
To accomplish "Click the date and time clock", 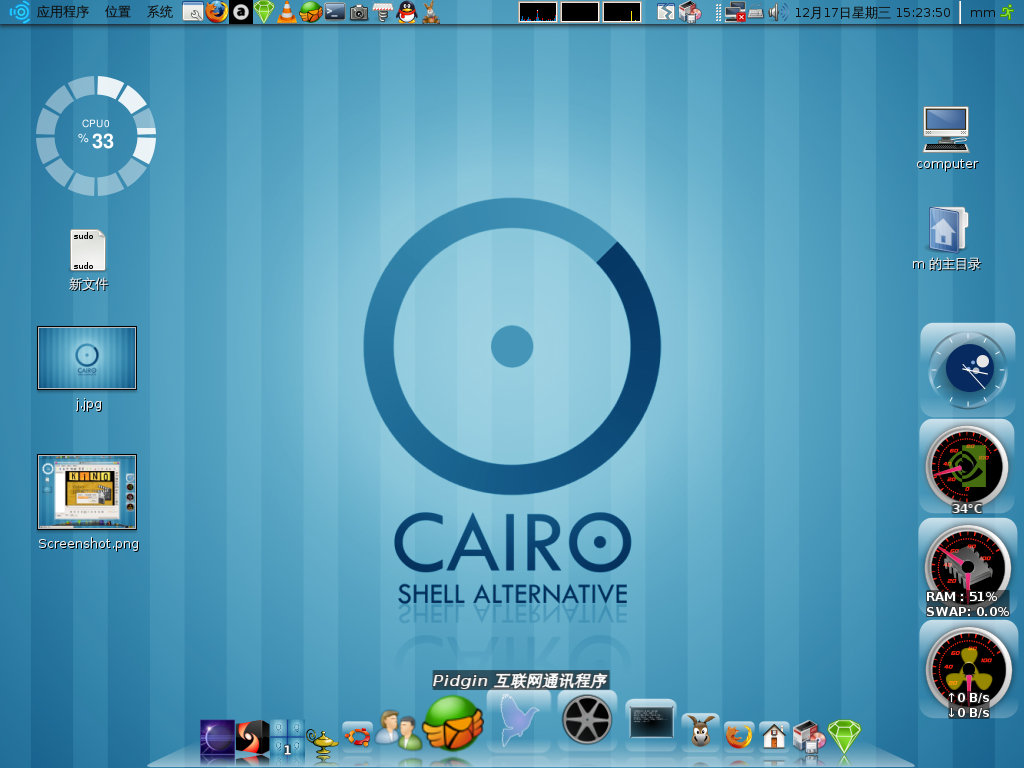I will pos(872,12).
